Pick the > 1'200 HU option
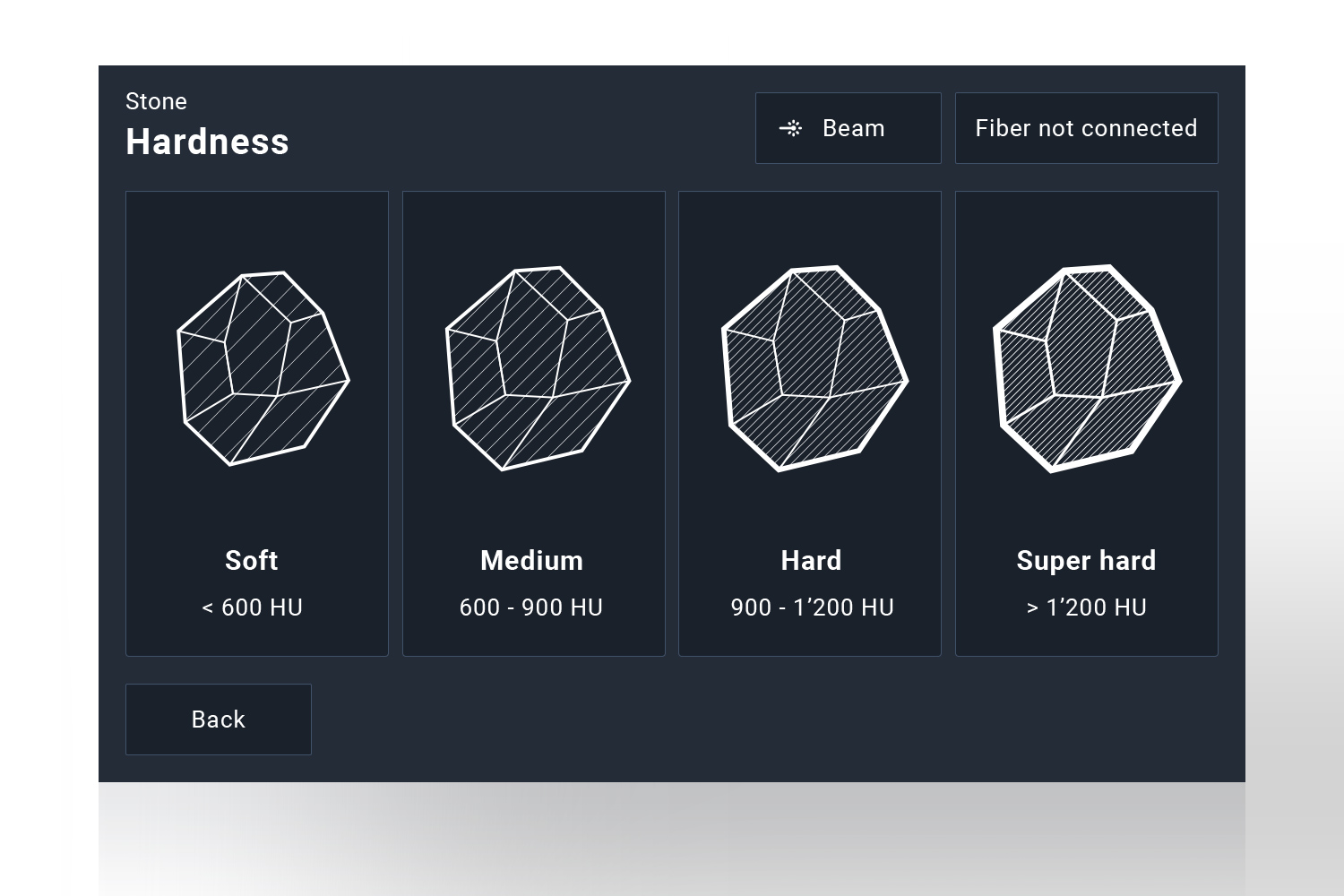1344x896 pixels. 1086,607
